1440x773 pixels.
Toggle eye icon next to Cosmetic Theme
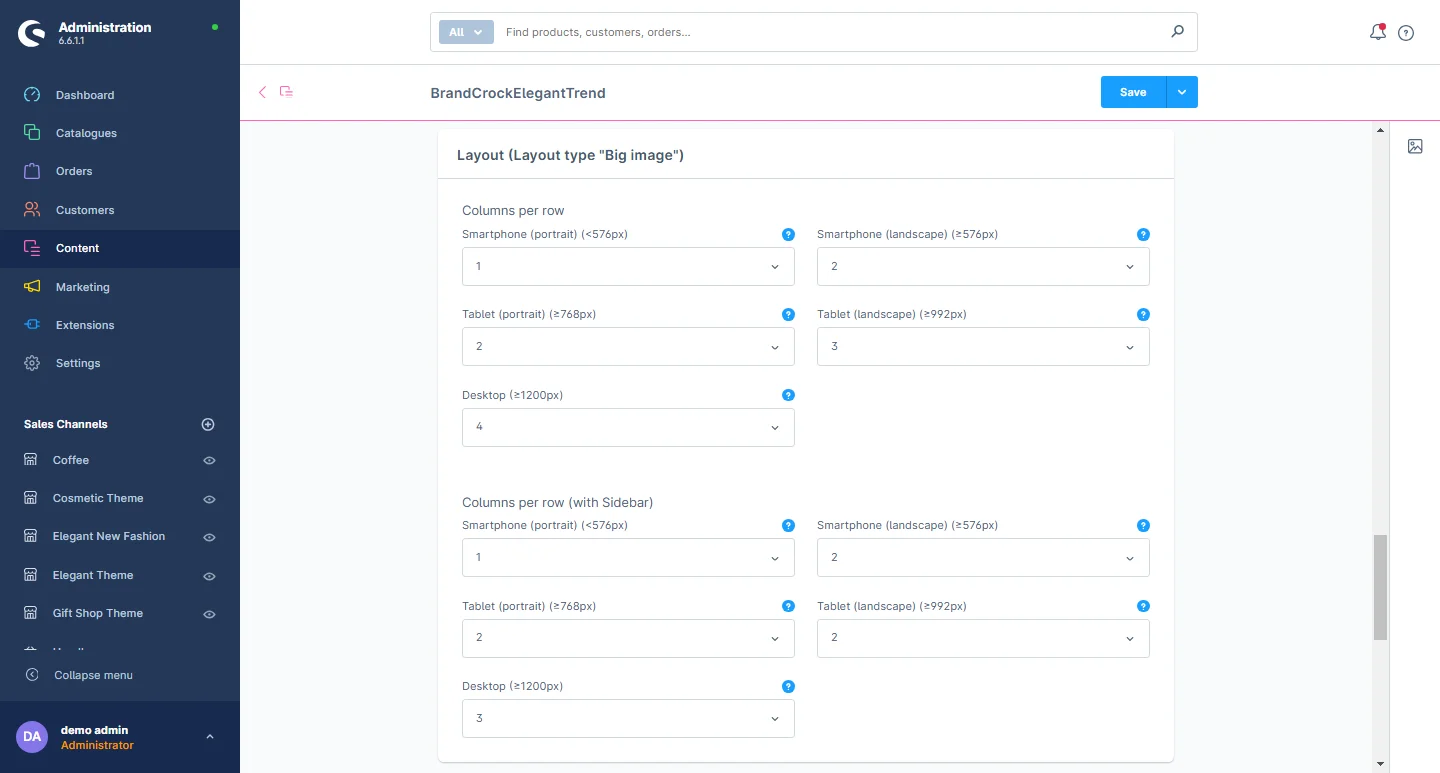click(x=210, y=499)
